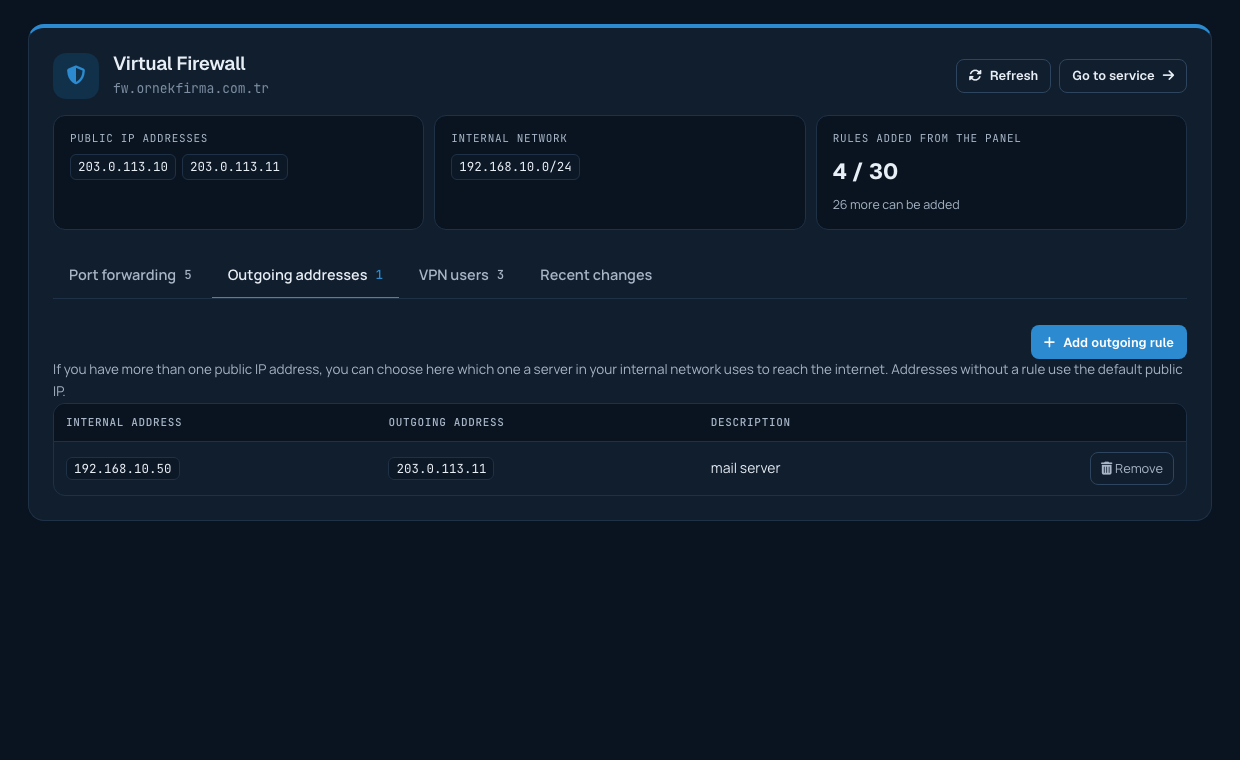The width and height of the screenshot is (1240, 760).
Task: Click the Internal Address column header
Action: [x=124, y=422]
